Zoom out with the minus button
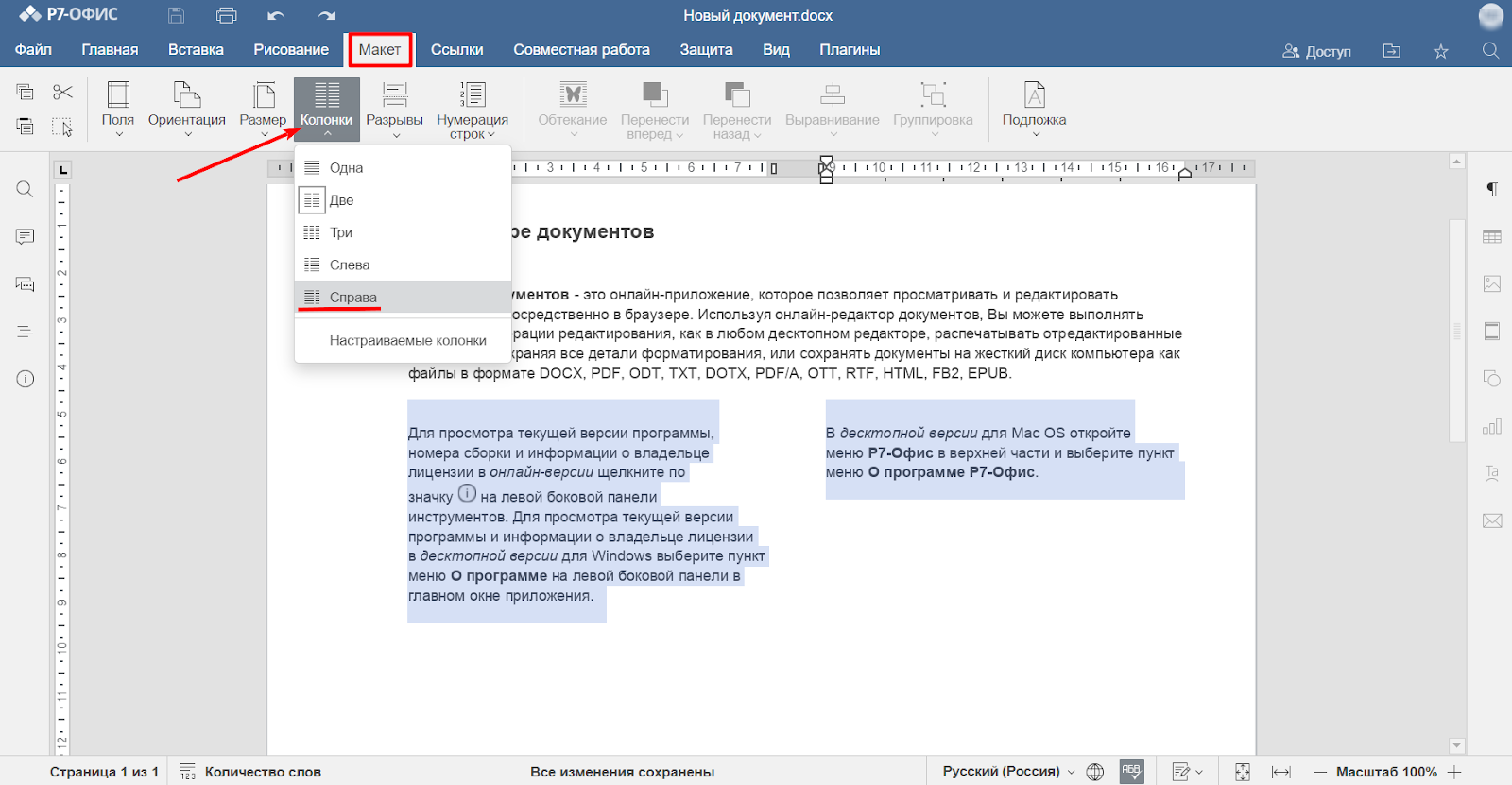1512x785 pixels. 1320,772
